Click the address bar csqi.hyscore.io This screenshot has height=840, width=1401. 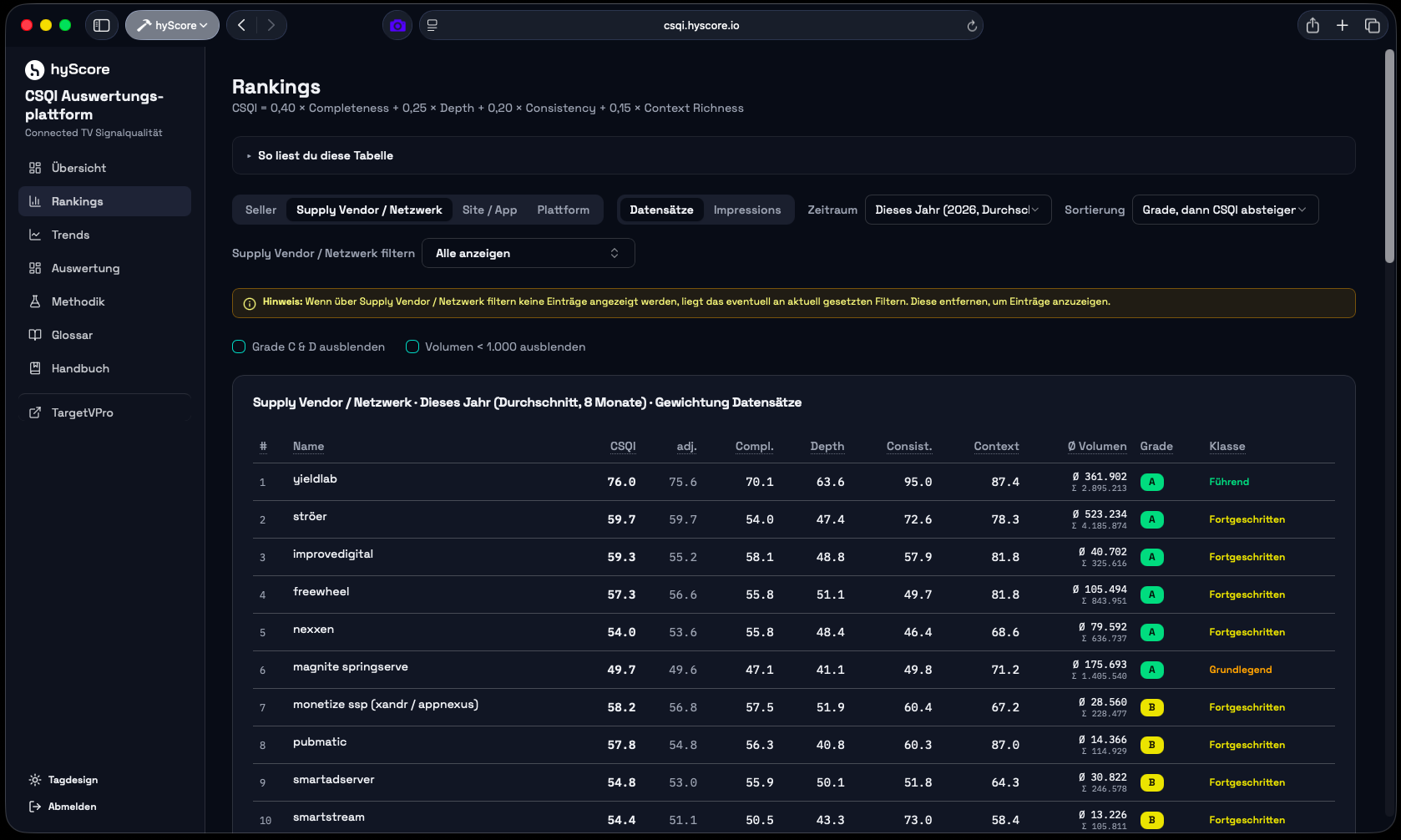click(701, 25)
